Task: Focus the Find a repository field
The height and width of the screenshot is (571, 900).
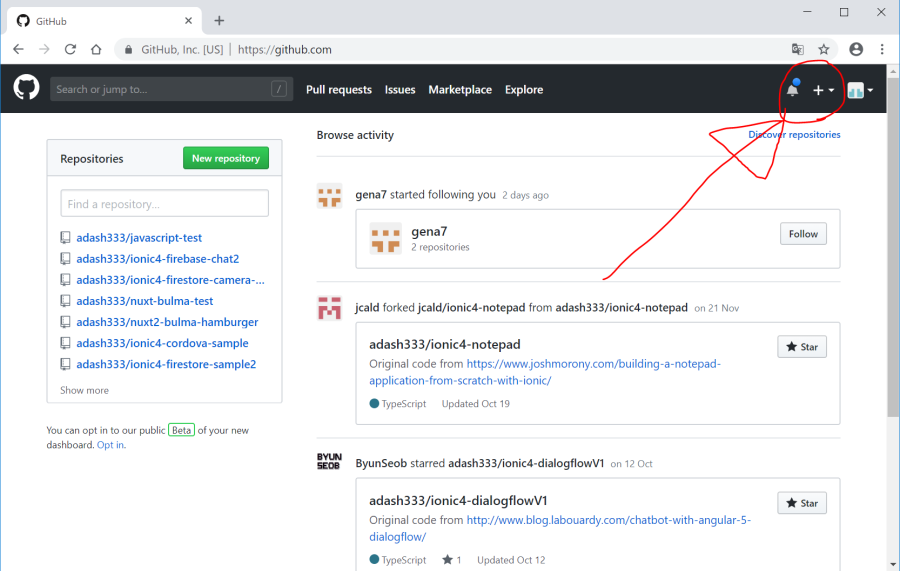Action: [x=164, y=204]
